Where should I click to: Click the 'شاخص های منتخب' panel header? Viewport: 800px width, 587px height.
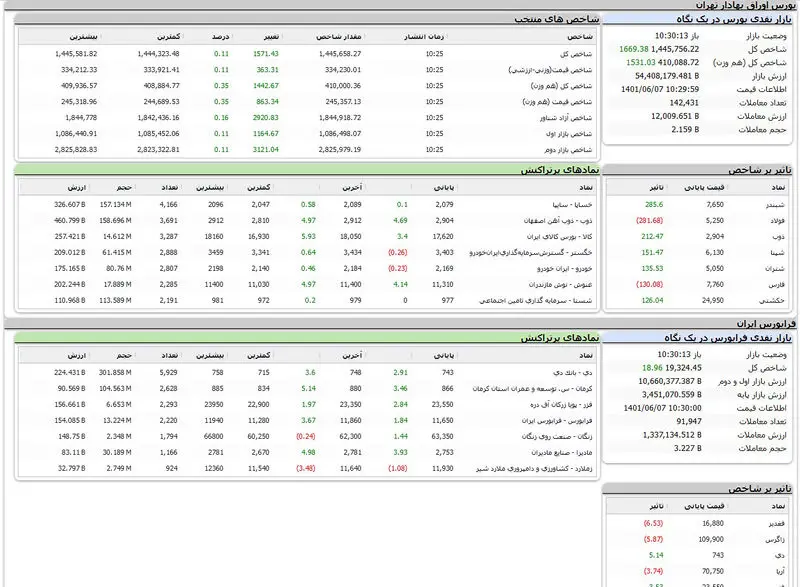pos(557,19)
